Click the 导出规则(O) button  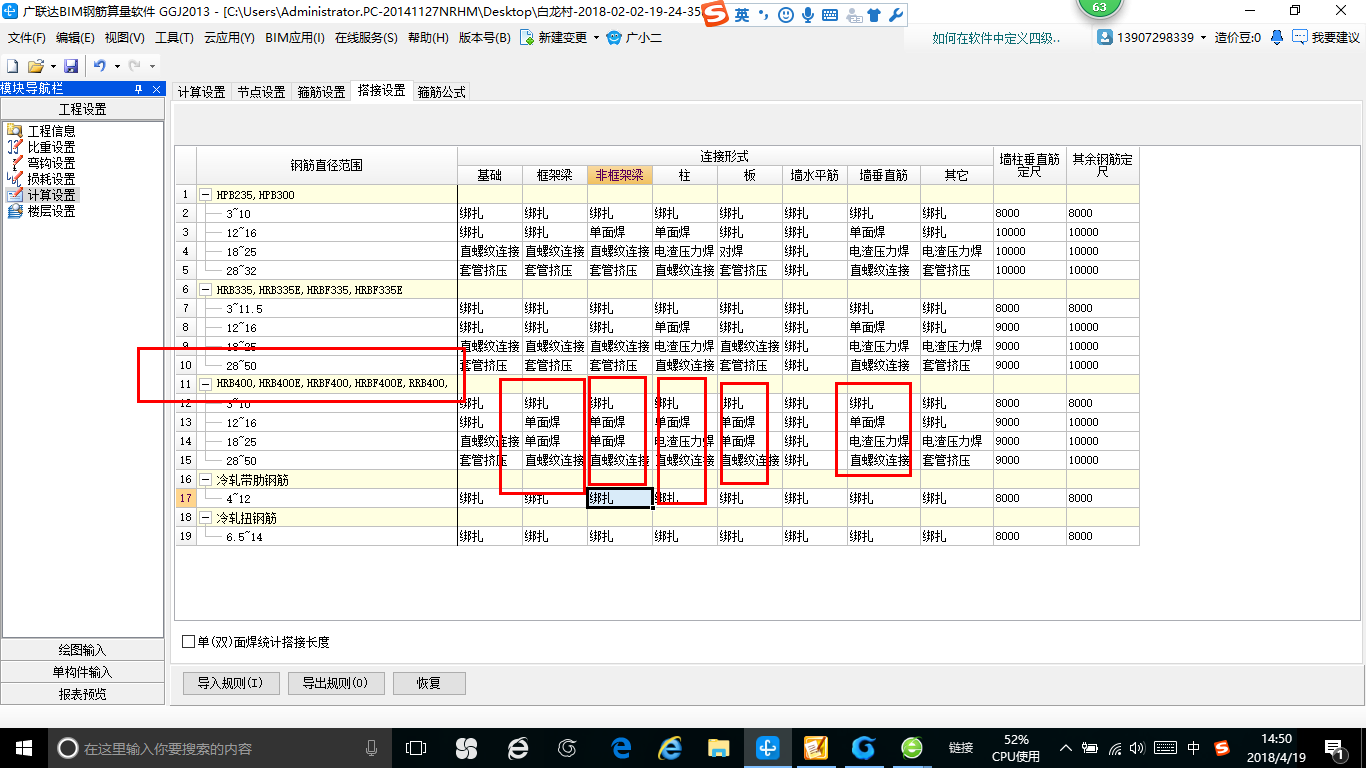click(x=335, y=683)
